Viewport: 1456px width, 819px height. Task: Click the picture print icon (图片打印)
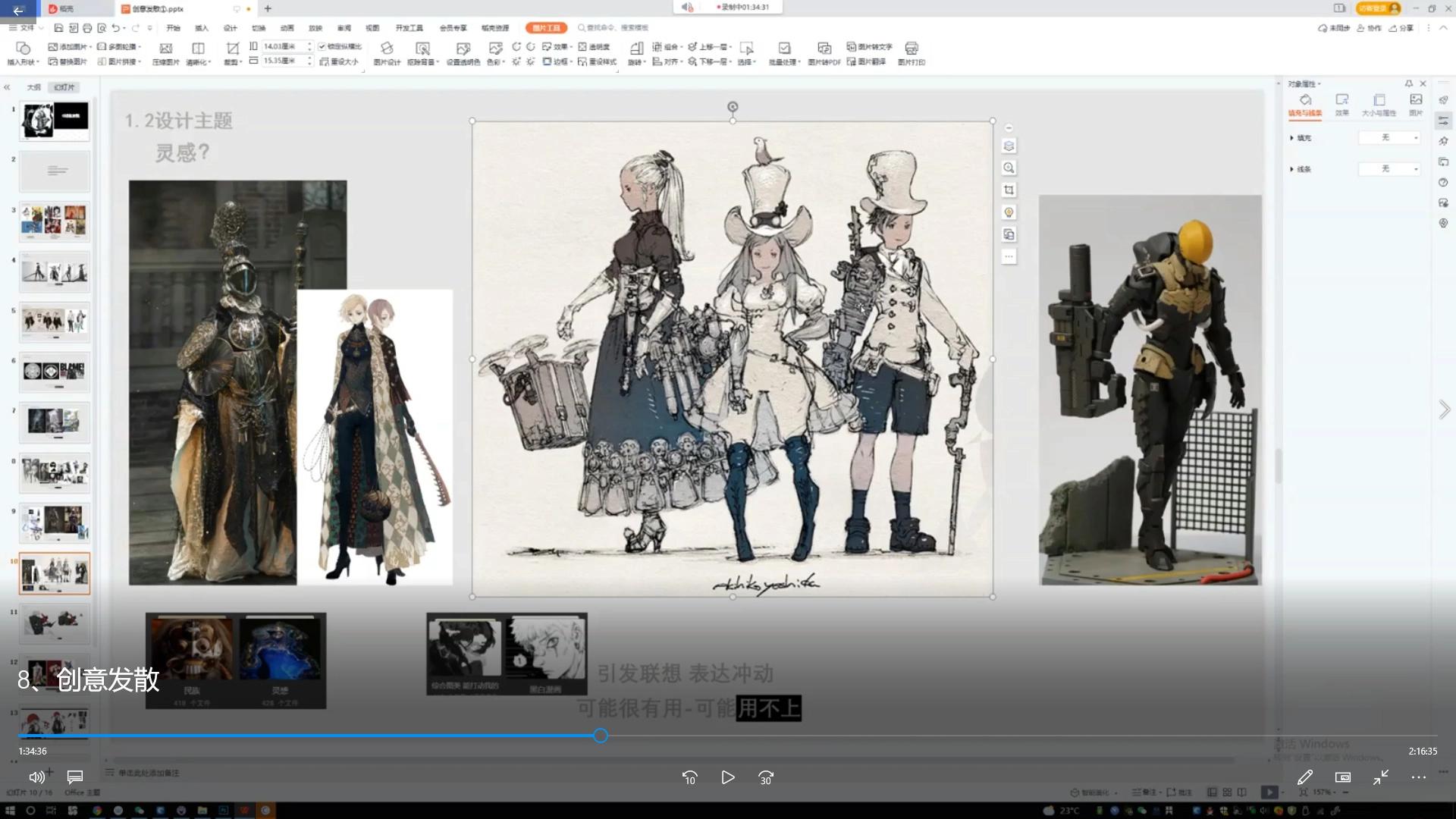[911, 50]
